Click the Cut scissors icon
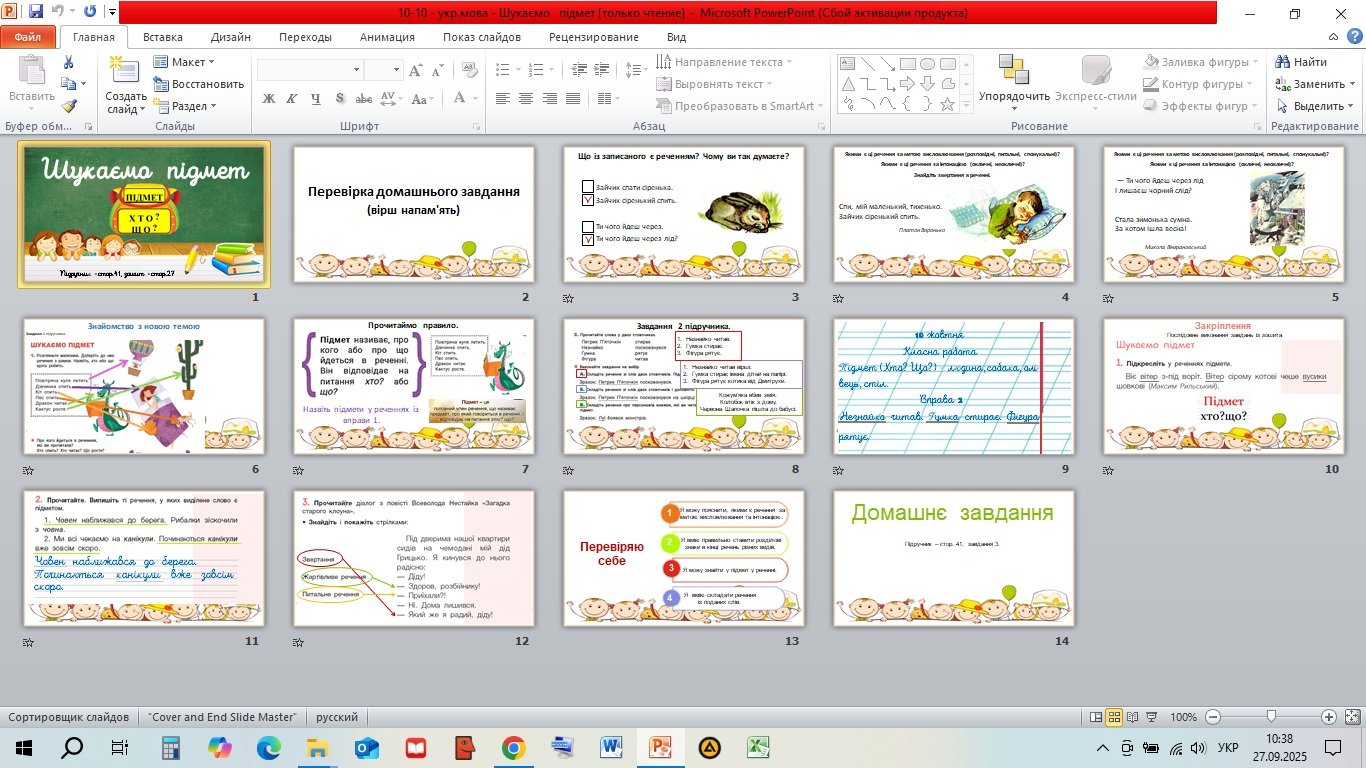 pyautogui.click(x=68, y=62)
